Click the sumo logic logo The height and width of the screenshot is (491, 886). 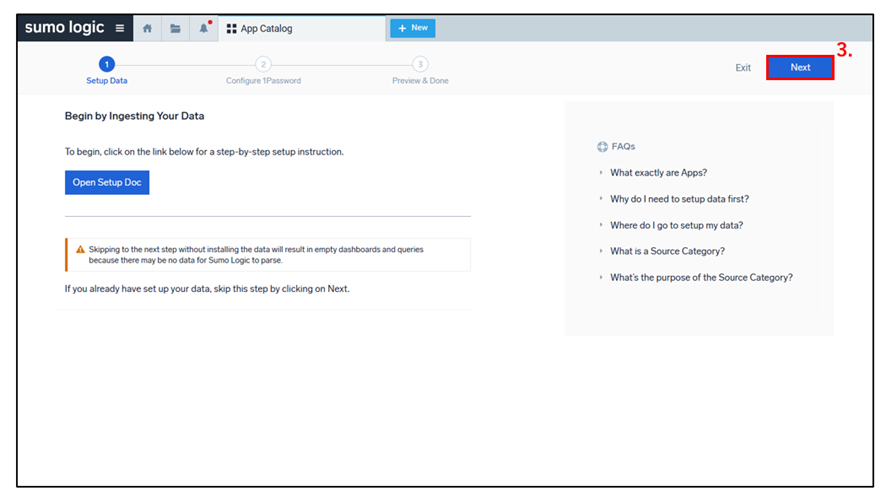point(64,27)
